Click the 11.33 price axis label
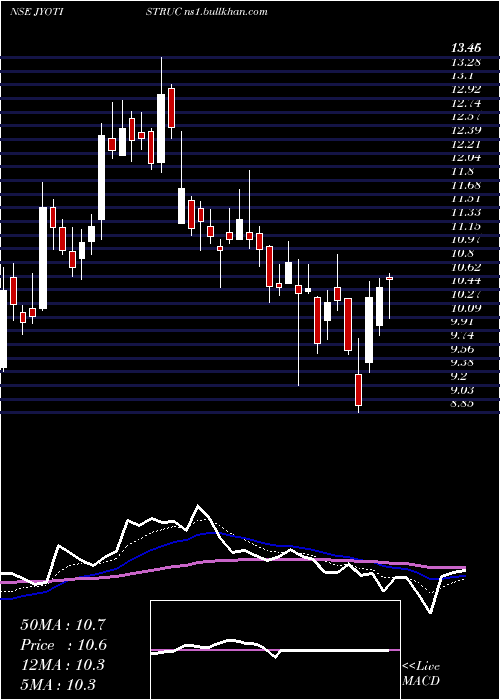This screenshot has height=700, width=500. pos(467,212)
